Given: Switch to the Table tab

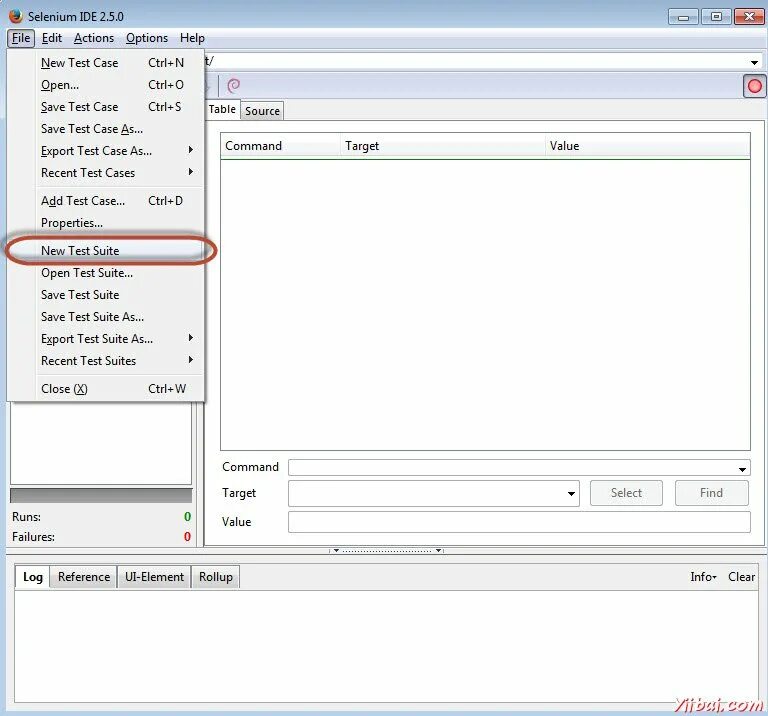Looking at the screenshot, I should tap(222, 109).
